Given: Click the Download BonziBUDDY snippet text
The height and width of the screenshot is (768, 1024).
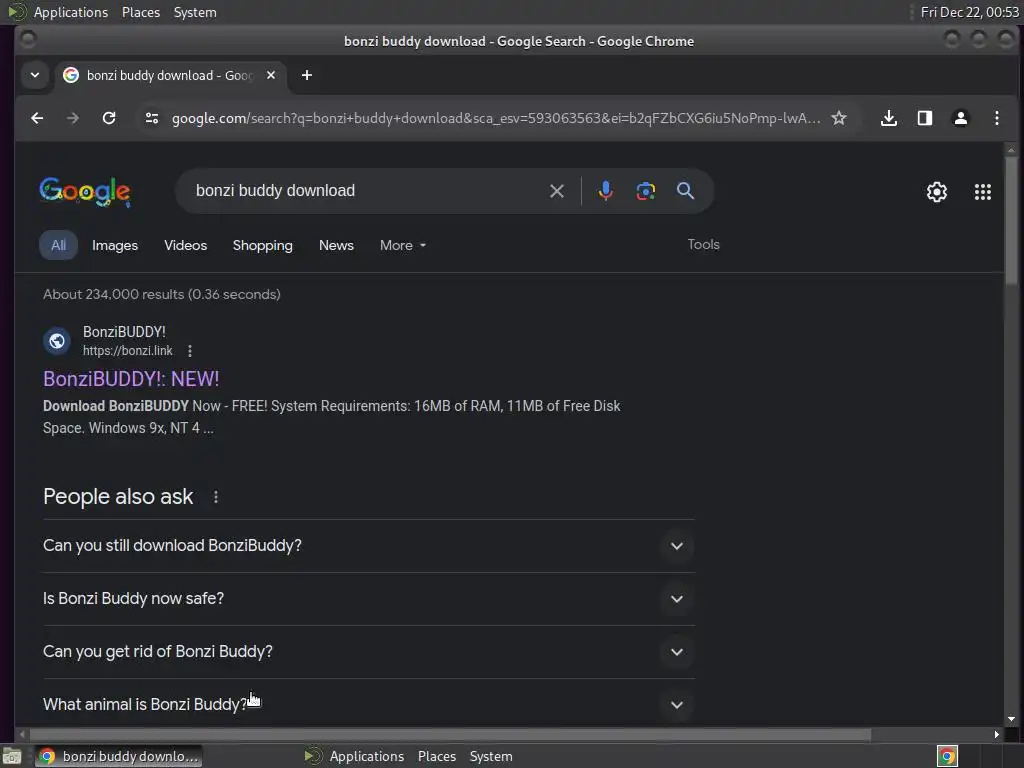Looking at the screenshot, I should point(332,417).
